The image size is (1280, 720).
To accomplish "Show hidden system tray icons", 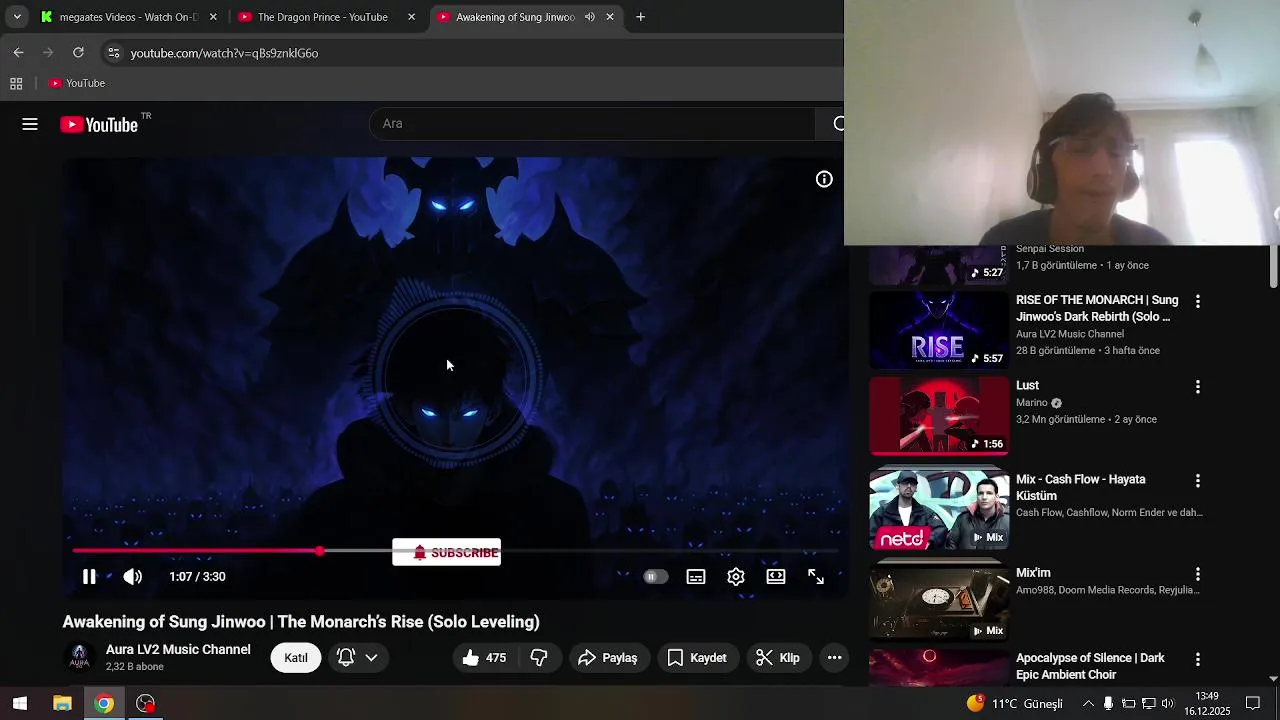I will pos(1088,704).
